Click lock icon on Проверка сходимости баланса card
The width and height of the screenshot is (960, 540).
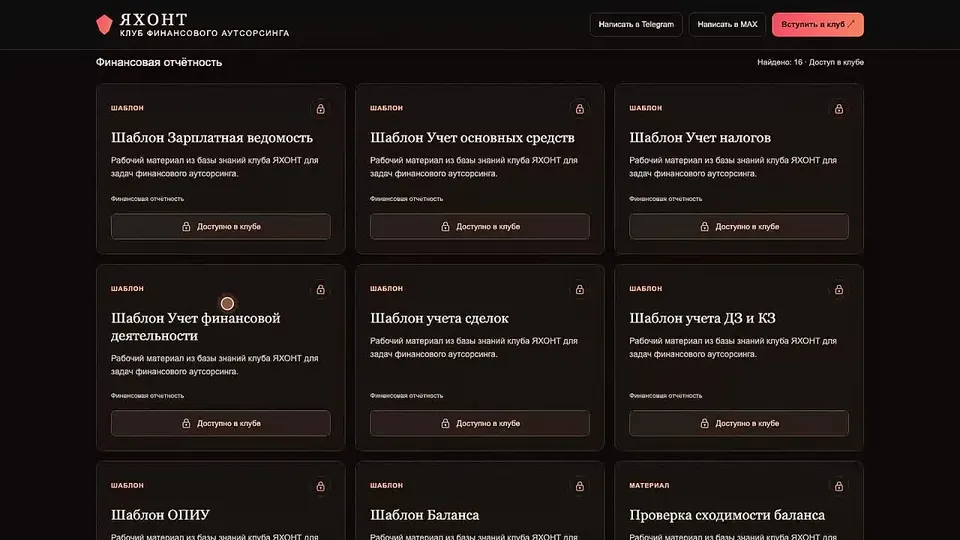click(839, 486)
